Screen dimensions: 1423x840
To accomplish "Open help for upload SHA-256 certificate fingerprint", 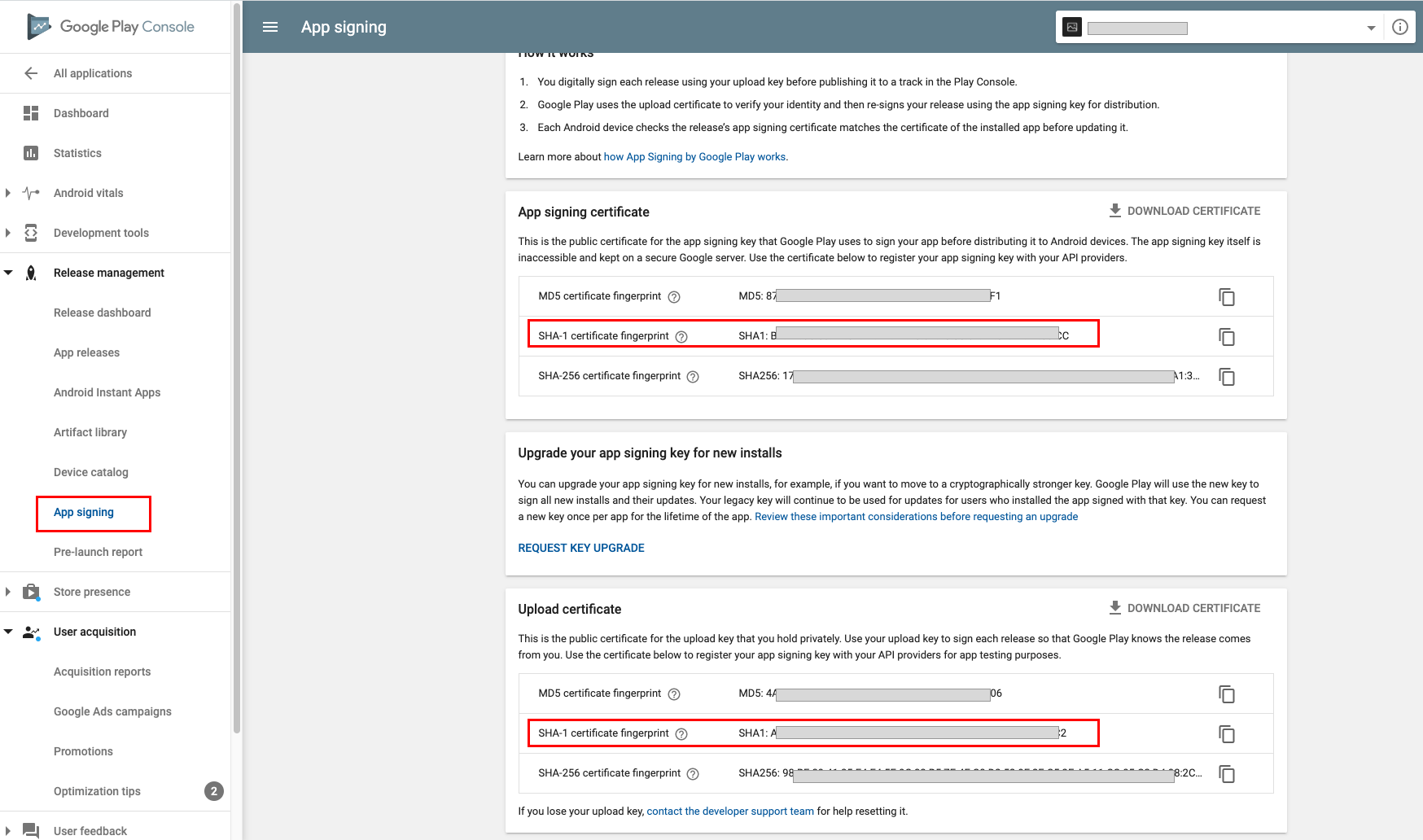I will tap(693, 774).
